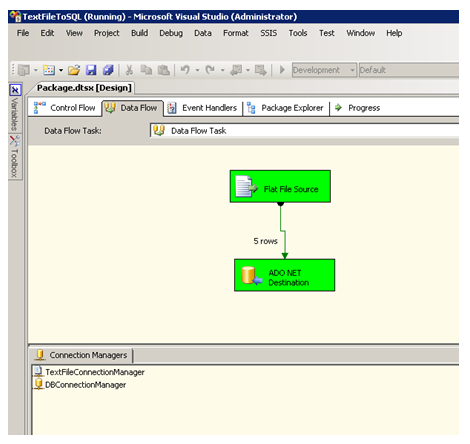Image resolution: width=470 pixels, height=444 pixels.
Task: Switch to the Control Flow tab
Action: (x=65, y=108)
